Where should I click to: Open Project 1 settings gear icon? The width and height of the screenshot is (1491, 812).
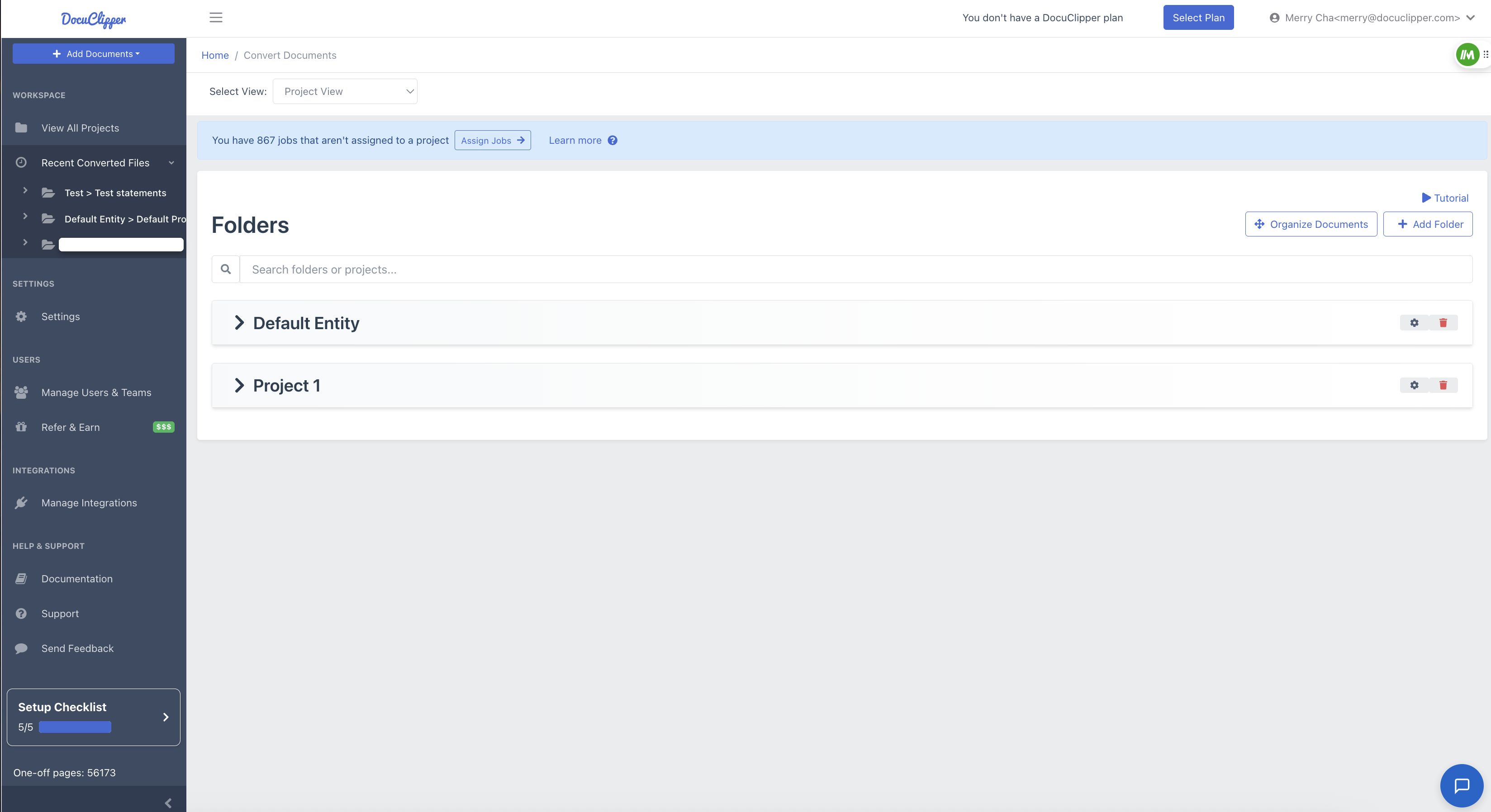coord(1414,385)
